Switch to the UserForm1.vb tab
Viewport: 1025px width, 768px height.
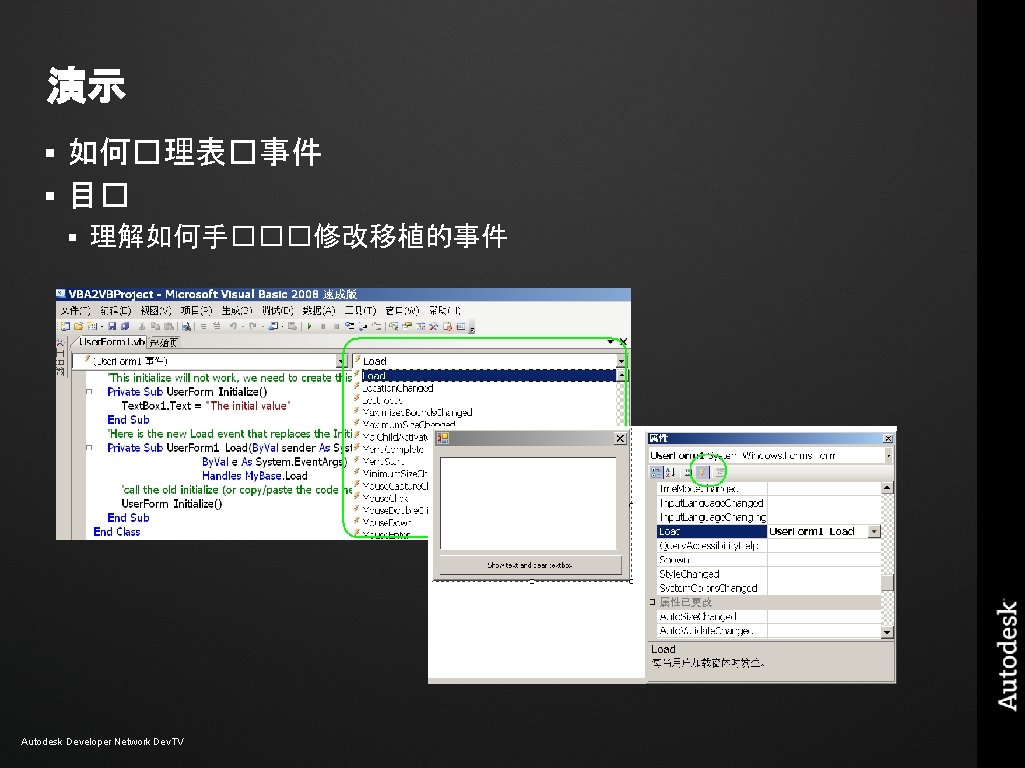pyautogui.click(x=111, y=342)
